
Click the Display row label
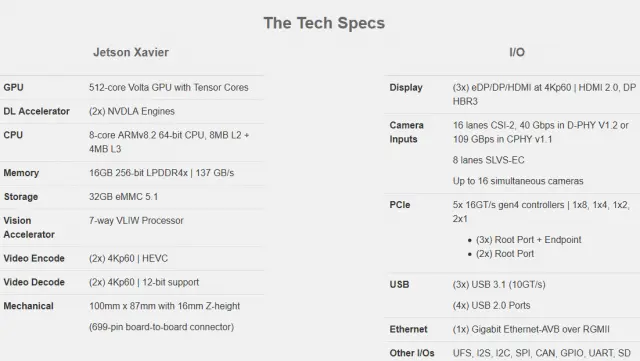(406, 87)
